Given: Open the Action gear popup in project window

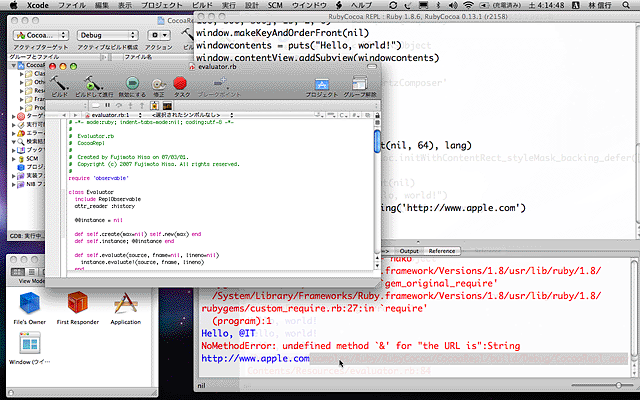Looking at the screenshot, I should (x=159, y=35).
